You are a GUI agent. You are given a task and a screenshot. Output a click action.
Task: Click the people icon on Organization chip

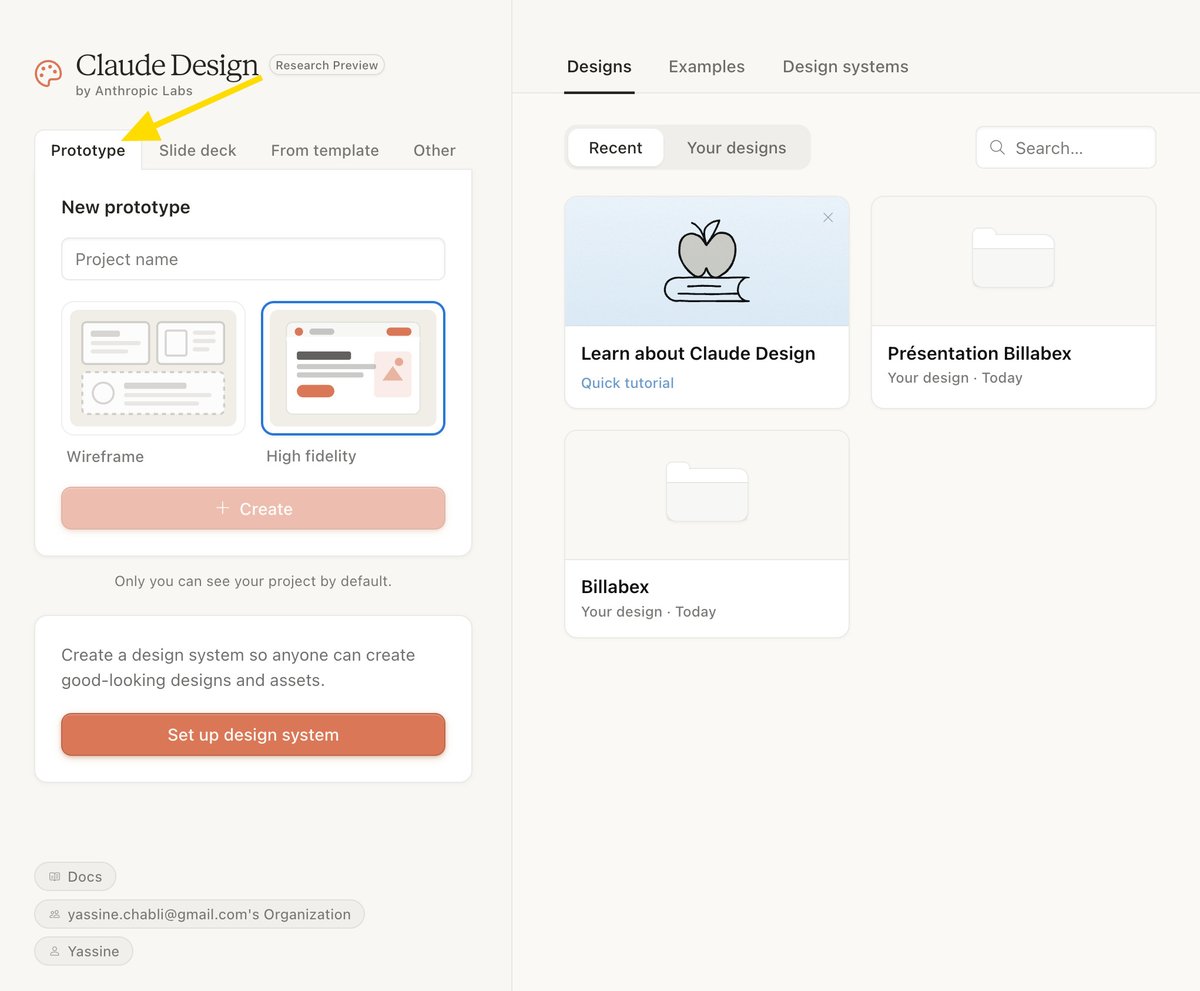click(x=54, y=914)
